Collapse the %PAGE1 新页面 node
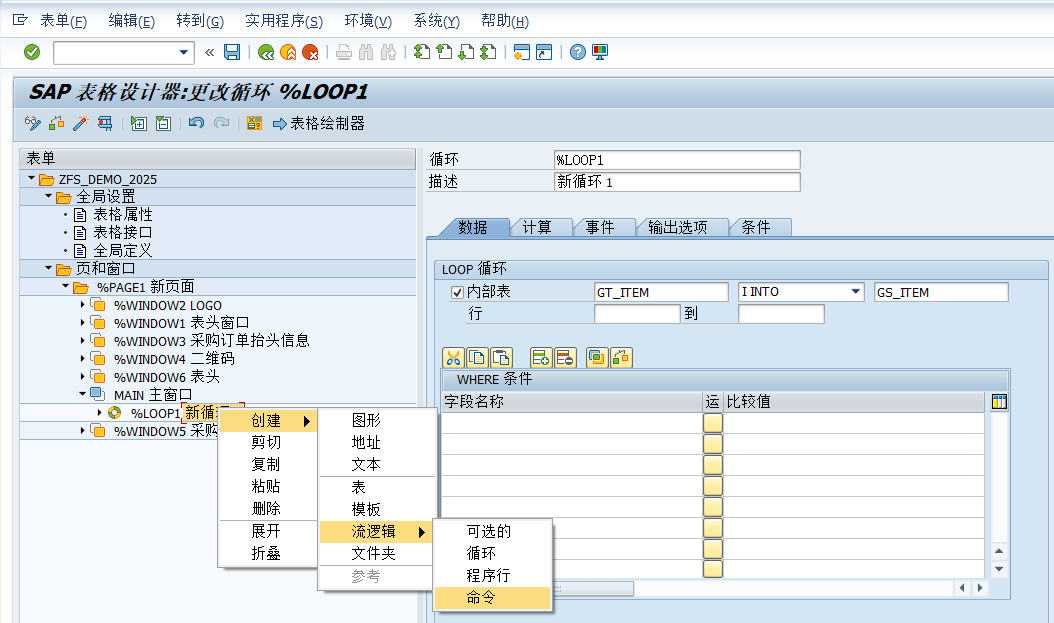 click(x=65, y=286)
